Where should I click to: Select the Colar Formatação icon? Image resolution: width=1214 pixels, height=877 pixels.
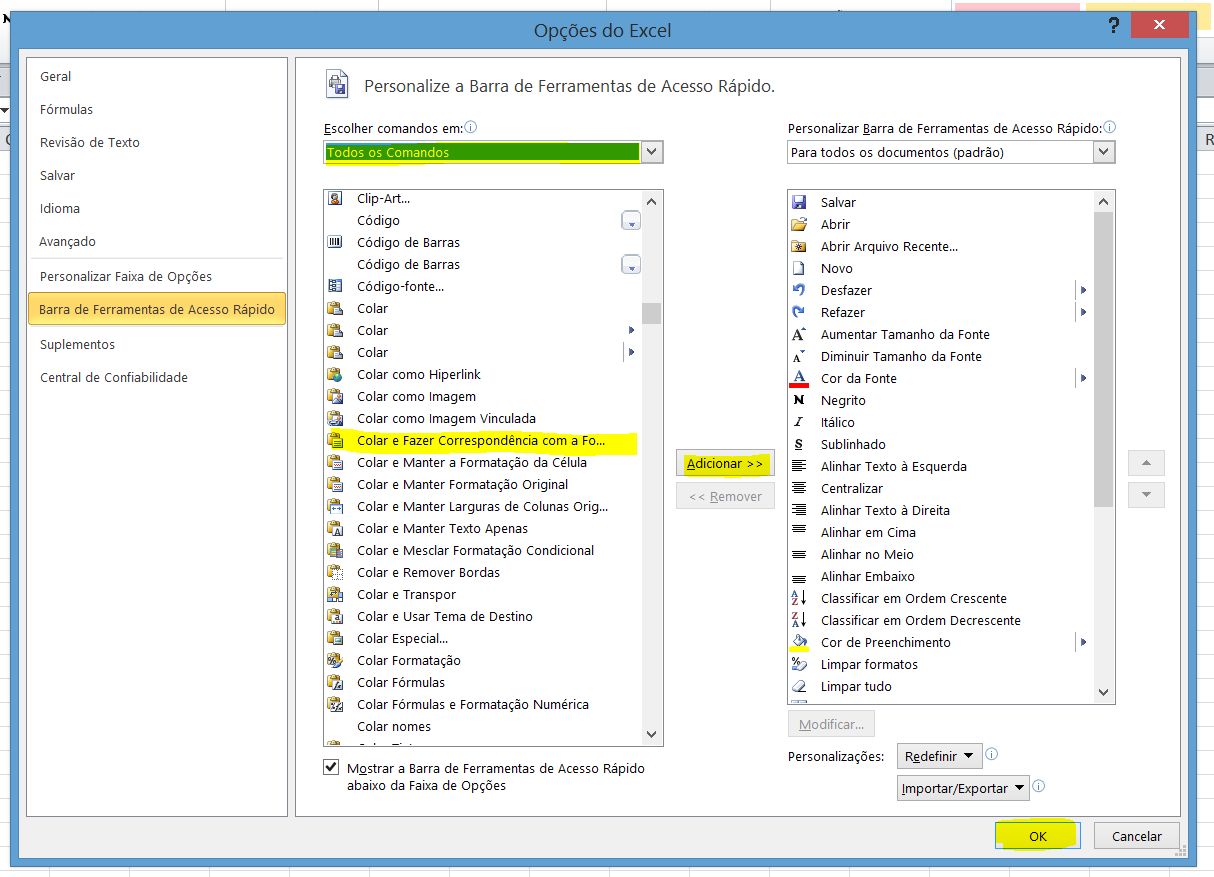[x=335, y=660]
